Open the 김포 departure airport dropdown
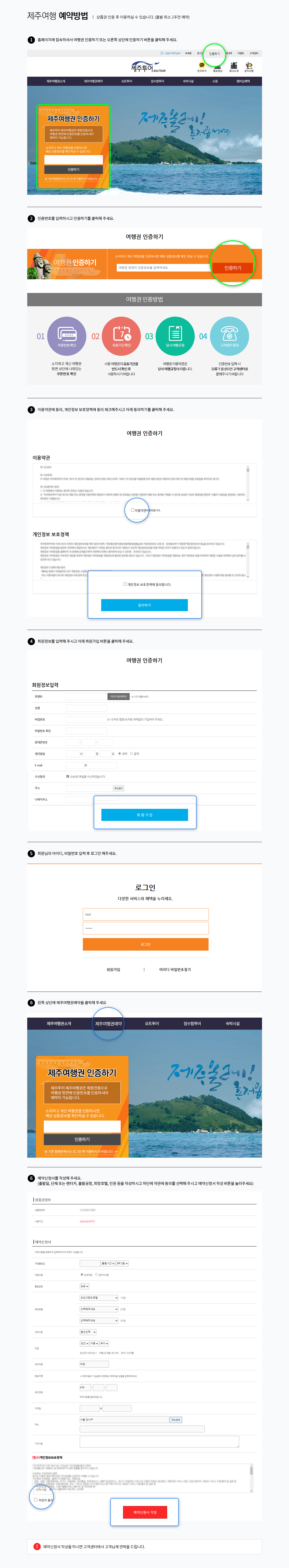The image size is (289, 1568). tap(85, 1287)
